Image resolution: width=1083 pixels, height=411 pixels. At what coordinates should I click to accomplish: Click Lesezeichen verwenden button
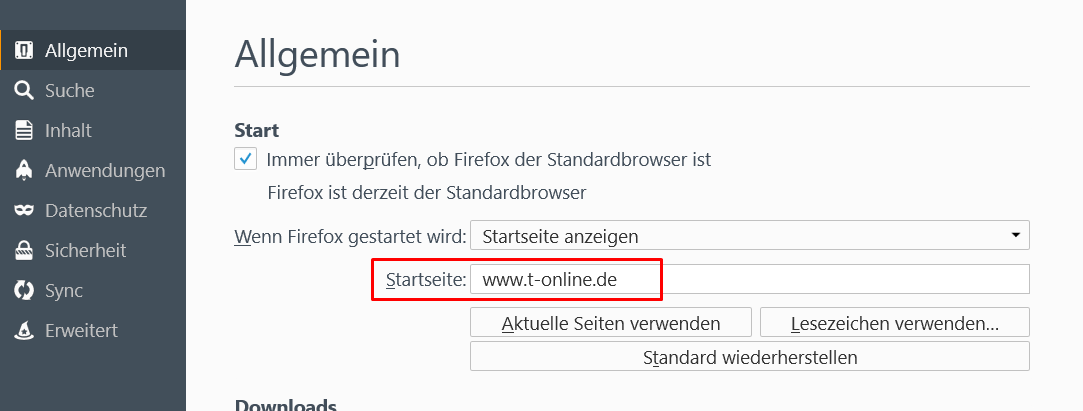(894, 323)
